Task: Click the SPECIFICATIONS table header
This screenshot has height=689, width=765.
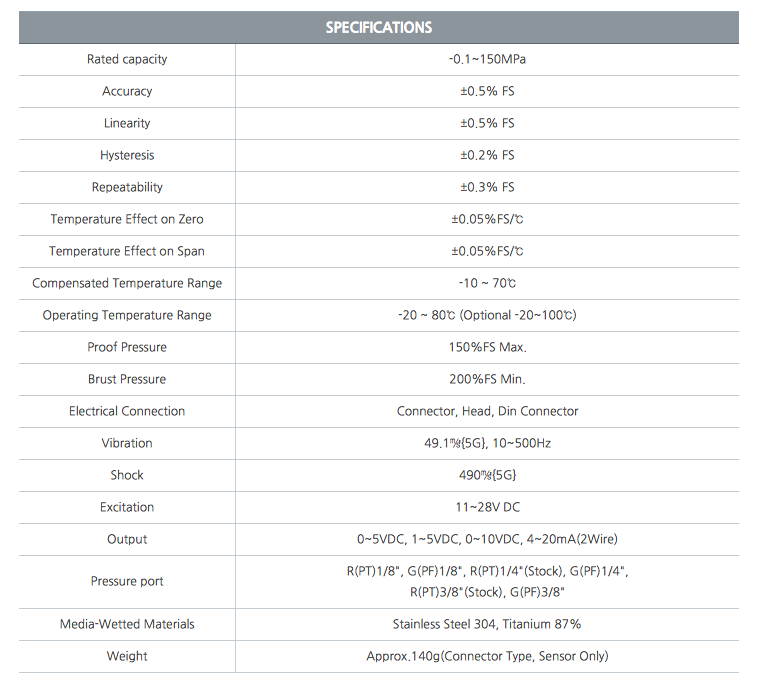Action: [379, 27]
